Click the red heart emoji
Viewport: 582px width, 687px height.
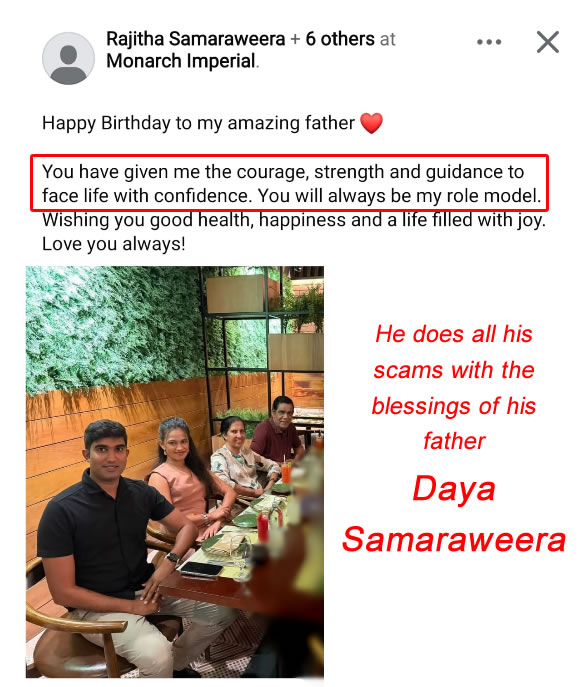tap(372, 123)
